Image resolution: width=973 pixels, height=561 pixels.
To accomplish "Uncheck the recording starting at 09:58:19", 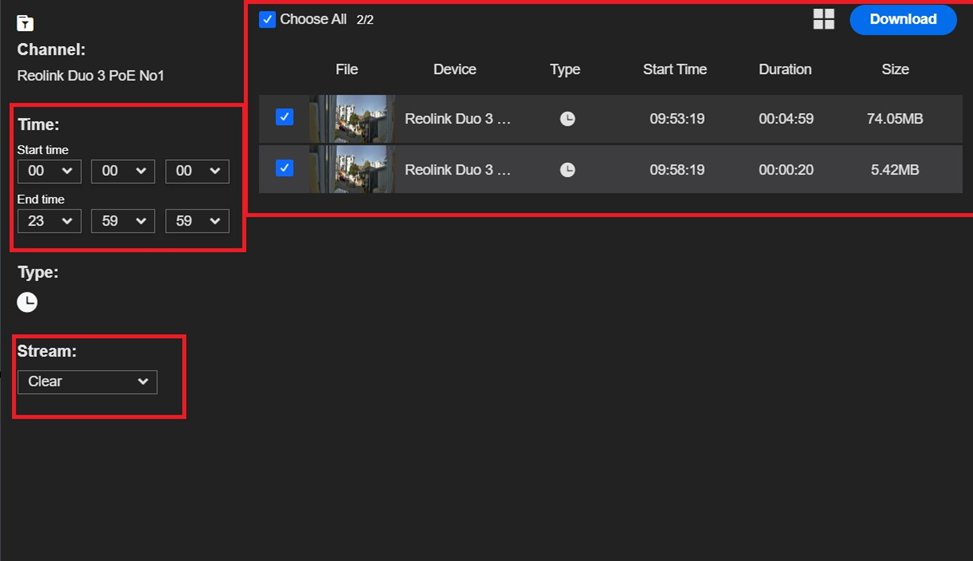I will point(284,168).
